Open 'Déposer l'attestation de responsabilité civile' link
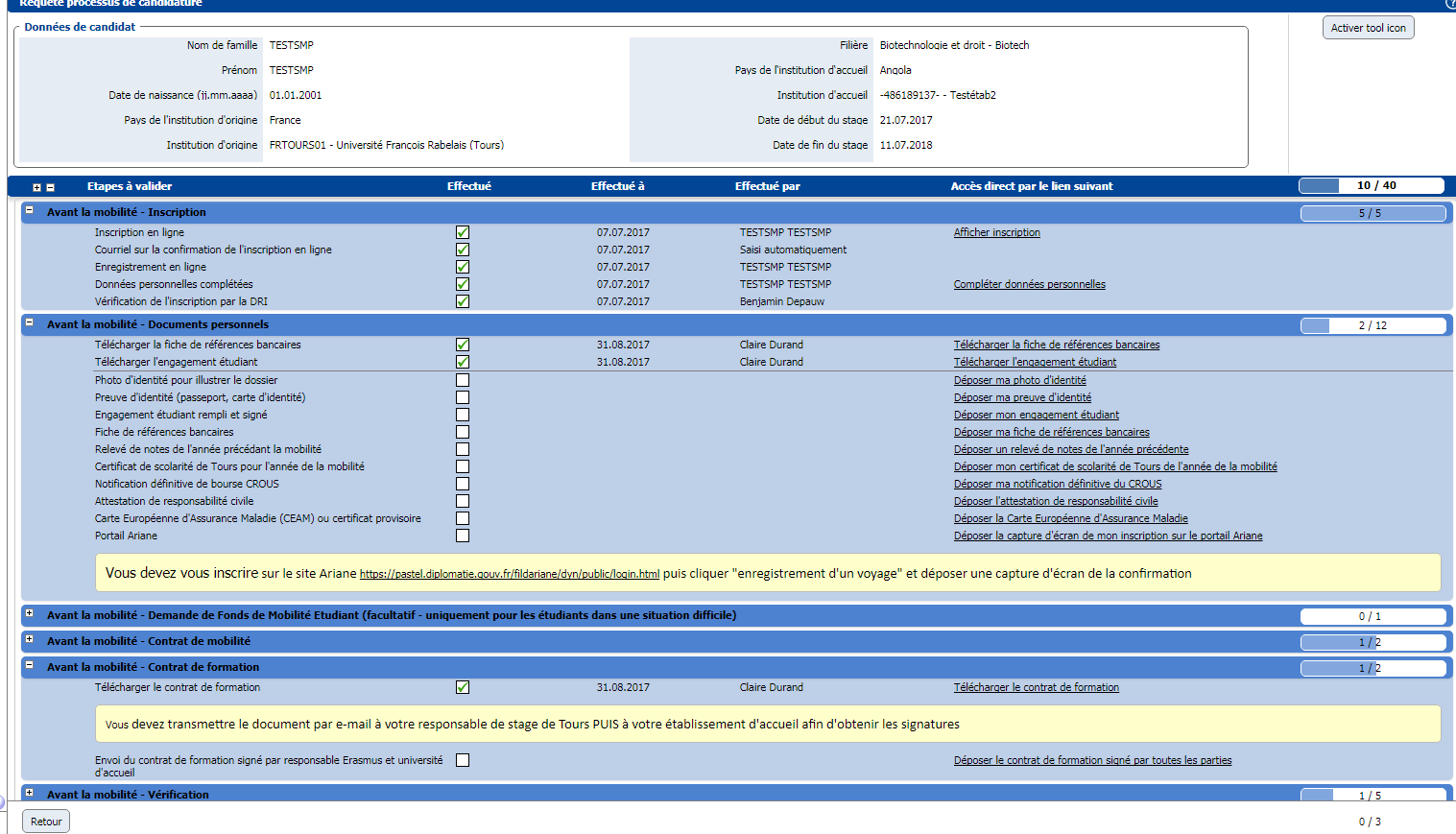The height and width of the screenshot is (834, 1456). point(1056,501)
